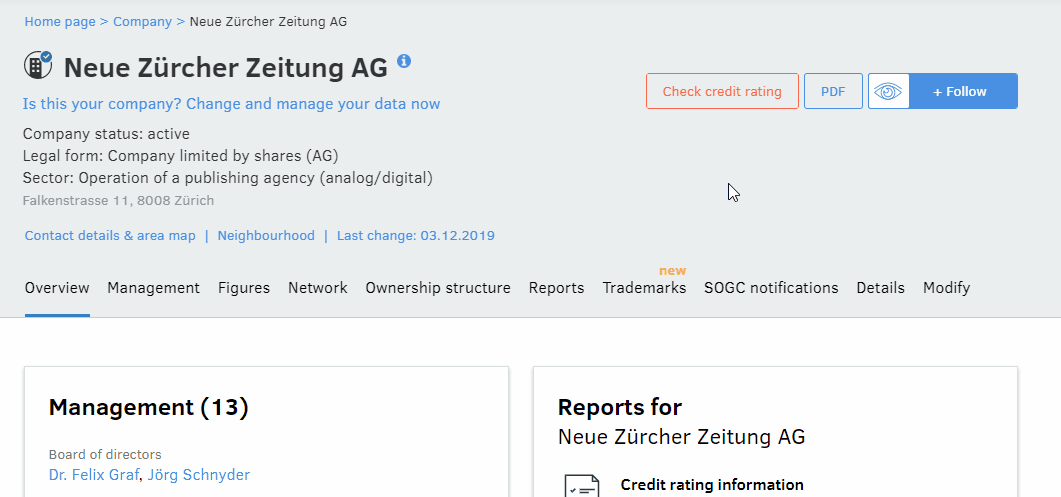Click Company breadcrumb link

tap(142, 21)
